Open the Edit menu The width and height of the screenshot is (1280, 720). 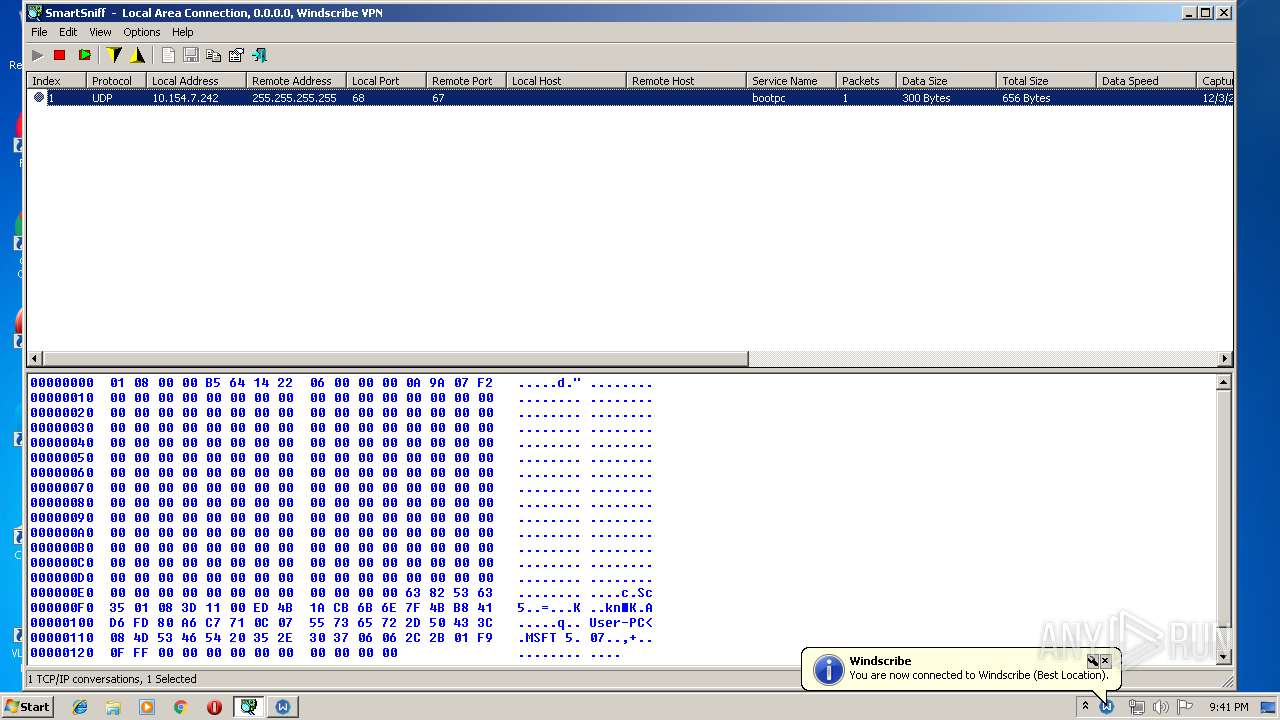pos(68,32)
